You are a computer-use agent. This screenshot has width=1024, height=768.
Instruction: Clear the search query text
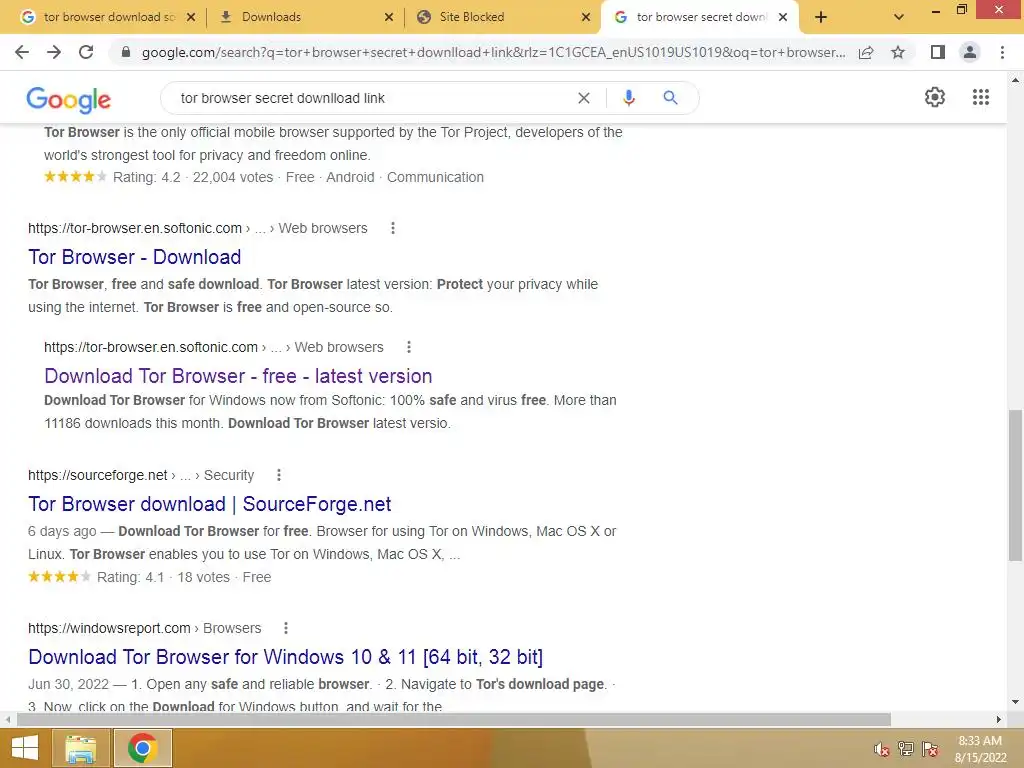click(584, 98)
